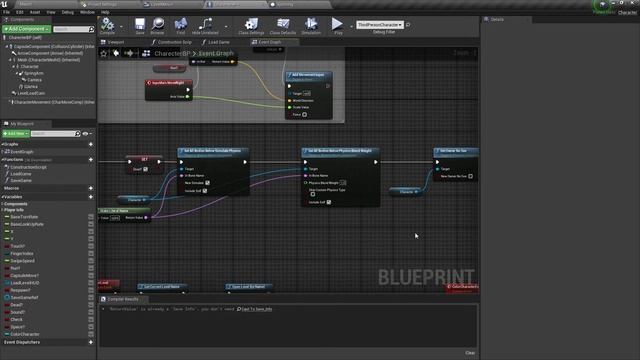
Task: Toggle the Dead? checkbox on SET node
Action: tap(146, 169)
